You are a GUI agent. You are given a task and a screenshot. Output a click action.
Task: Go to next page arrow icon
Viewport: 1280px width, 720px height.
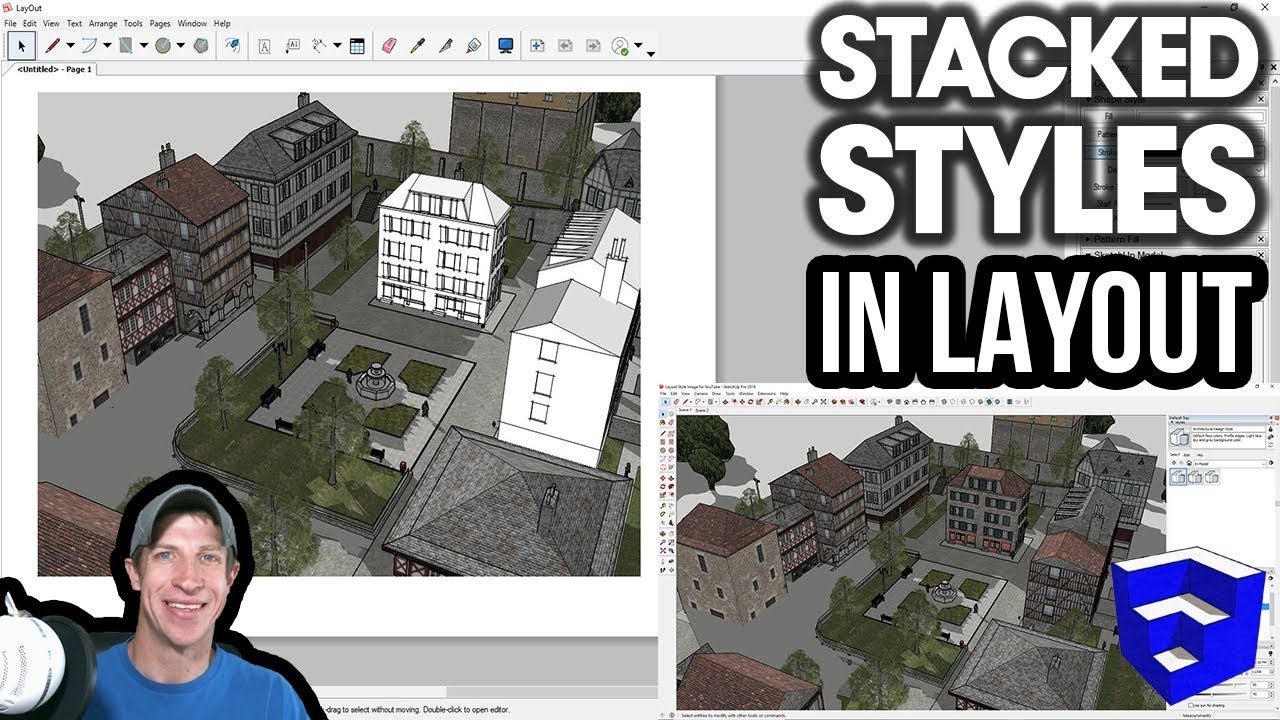(x=593, y=45)
